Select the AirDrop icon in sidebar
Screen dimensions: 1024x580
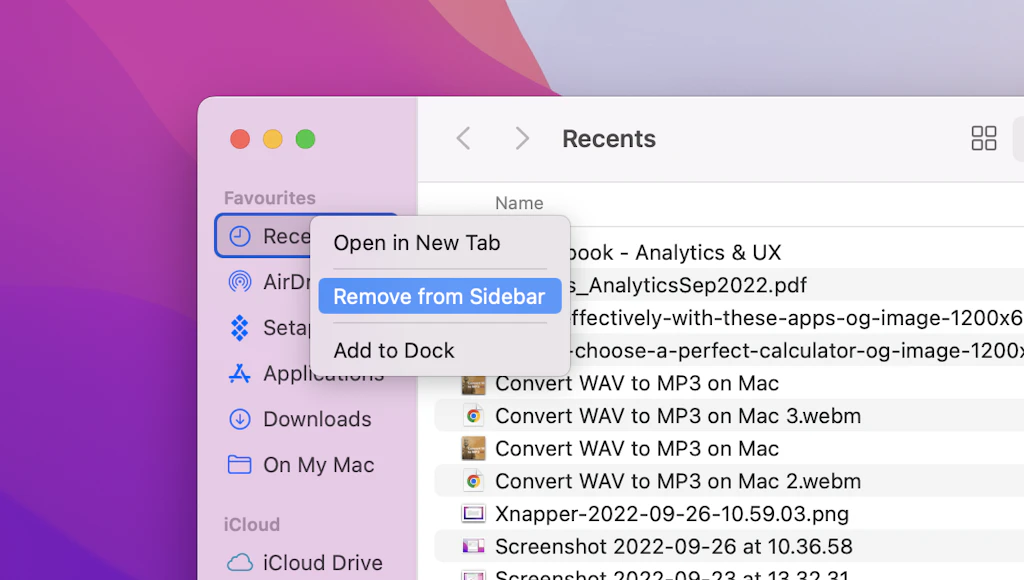point(240,282)
